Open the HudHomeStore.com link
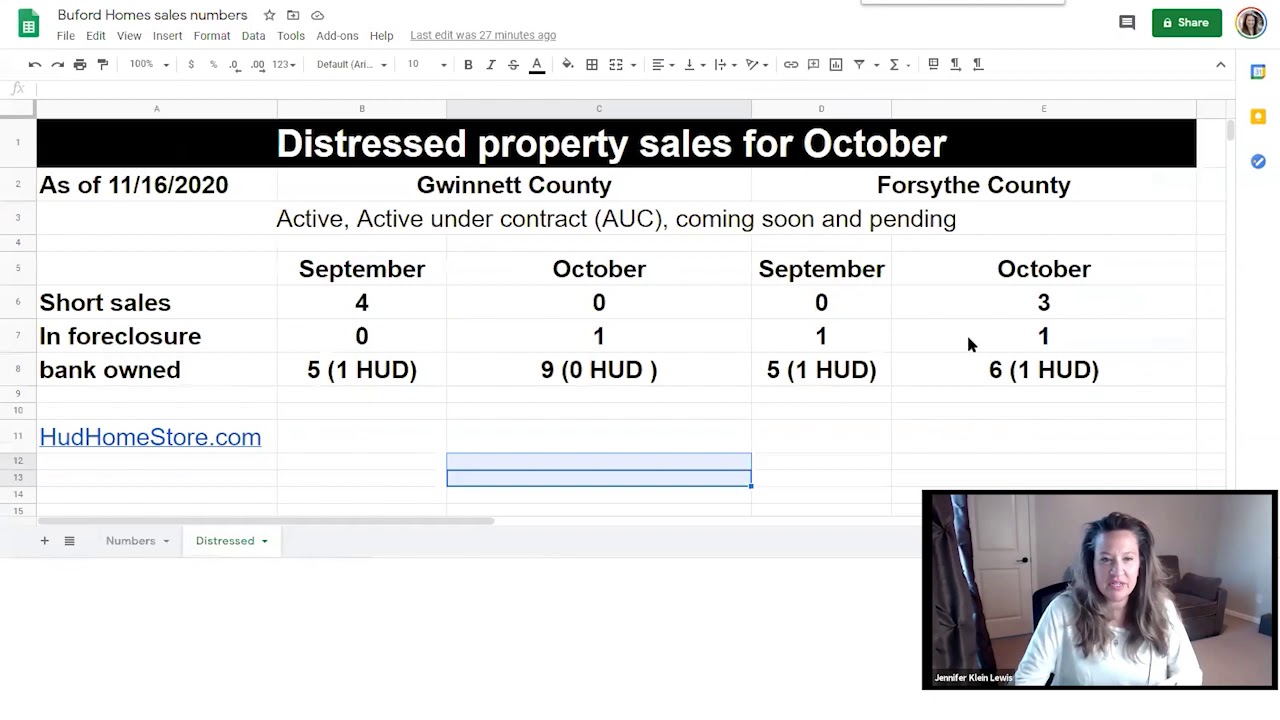This screenshot has height=720, width=1280. [150, 437]
